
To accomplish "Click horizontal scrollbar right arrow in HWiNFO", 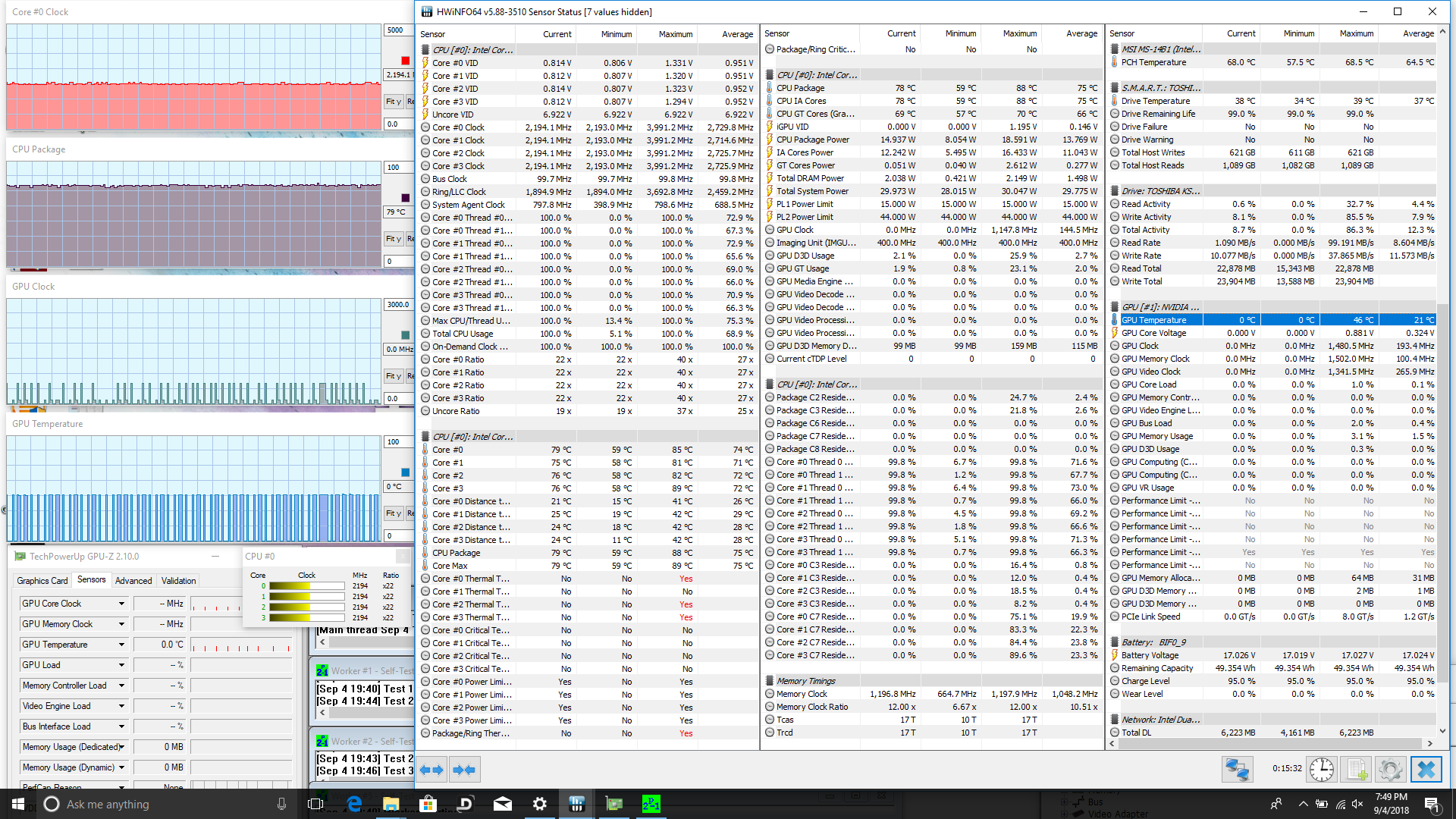I will click(x=1430, y=743).
